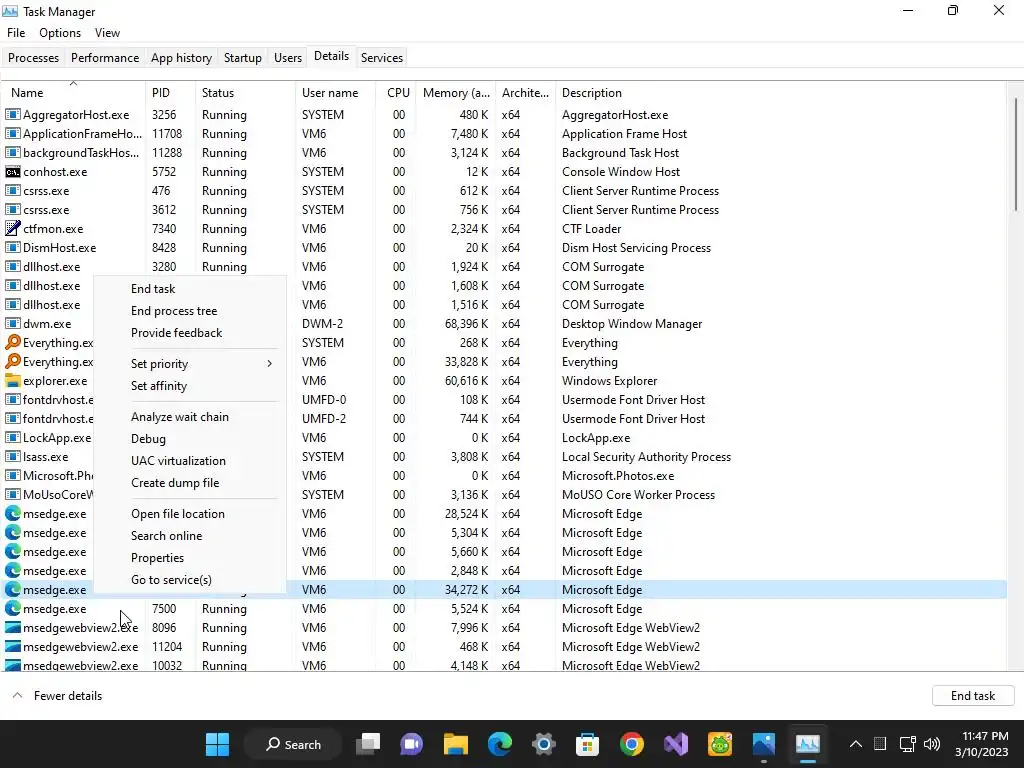Choose End task from context menu
This screenshot has width=1024, height=768.
[189, 289]
